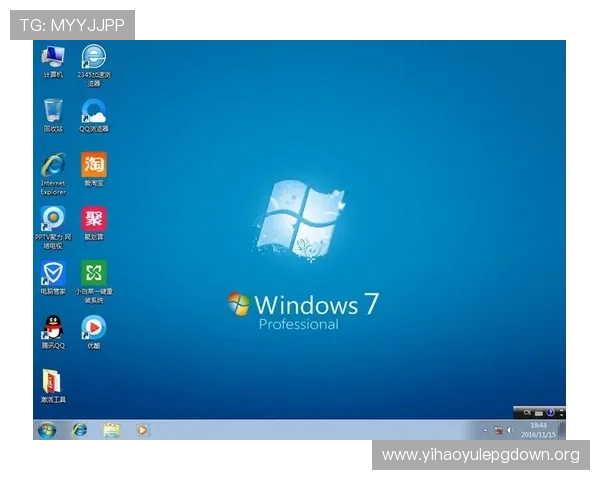The image size is (600, 480).
Task: Launch Youku video player shortcut
Action: pyautogui.click(x=94, y=327)
